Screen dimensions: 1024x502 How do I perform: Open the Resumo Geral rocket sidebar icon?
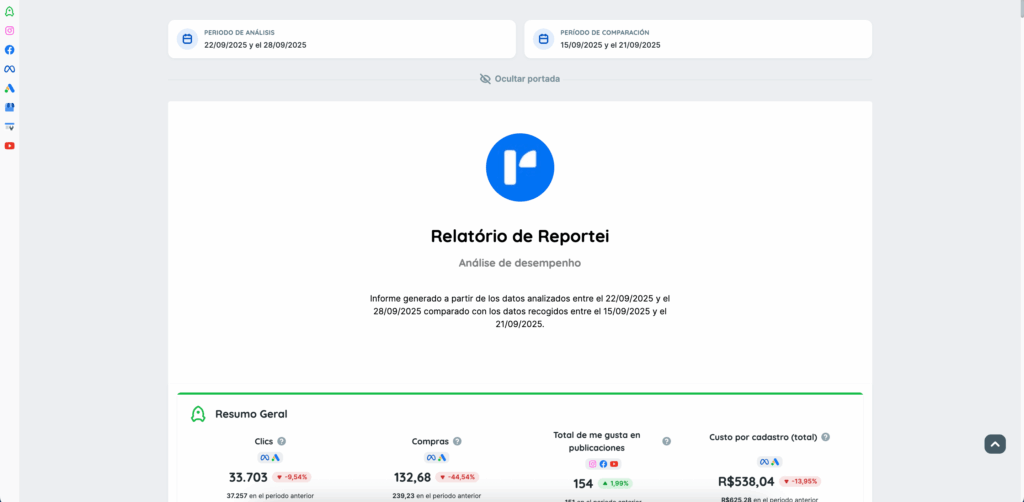point(10,11)
